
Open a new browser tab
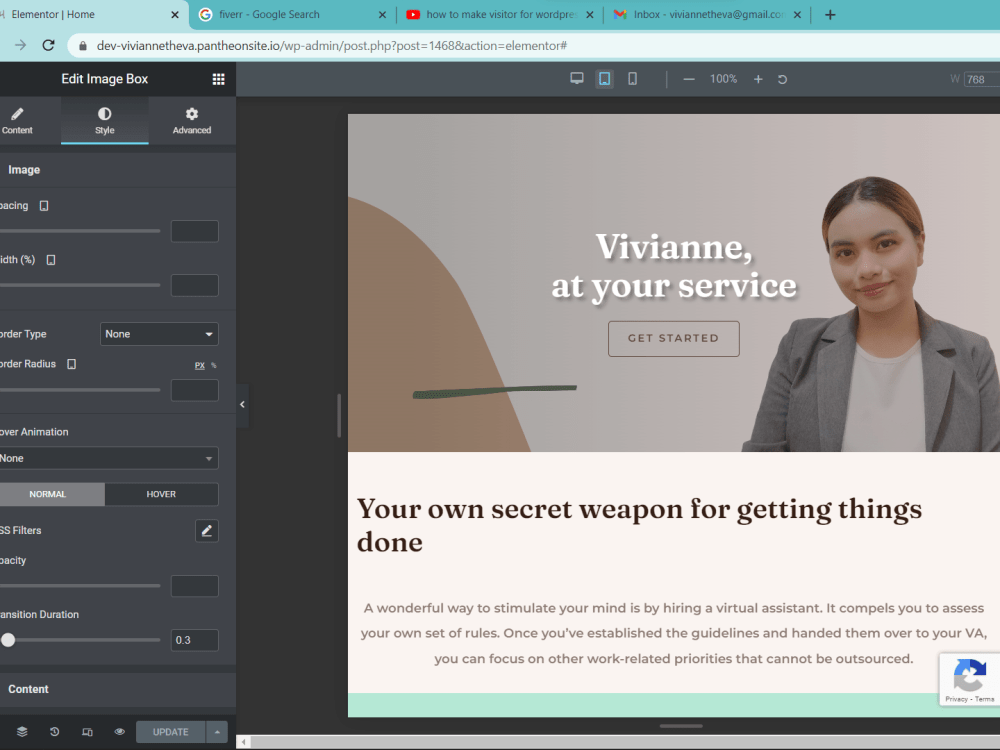(830, 15)
